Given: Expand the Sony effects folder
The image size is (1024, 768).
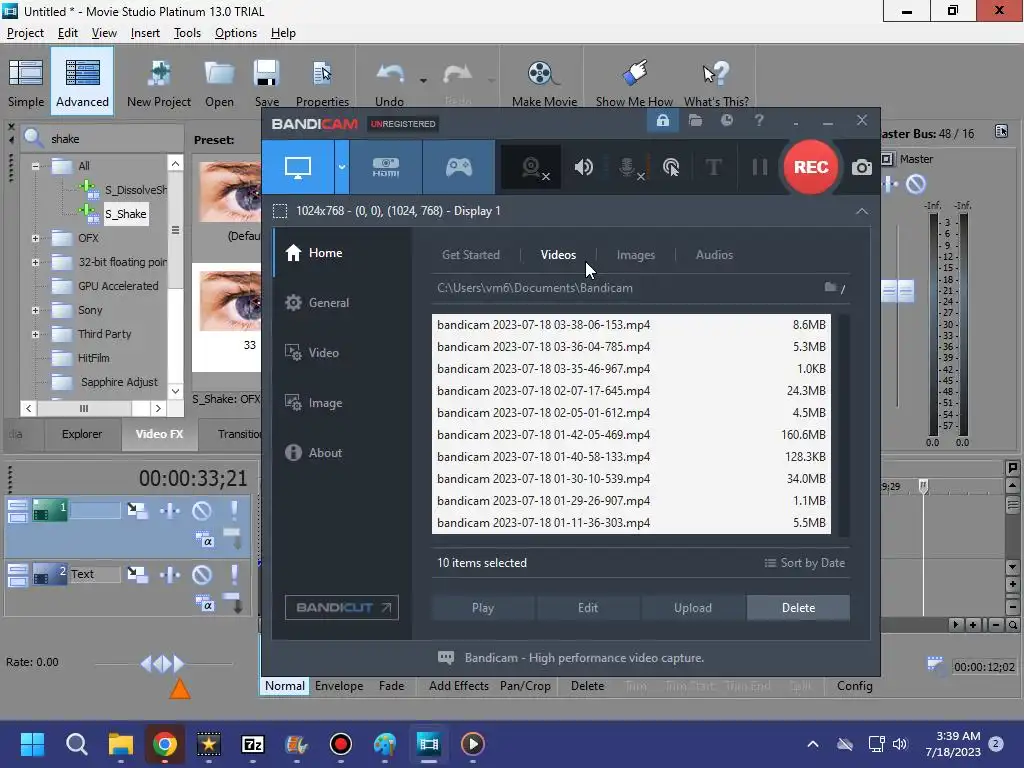Looking at the screenshot, I should [x=35, y=310].
